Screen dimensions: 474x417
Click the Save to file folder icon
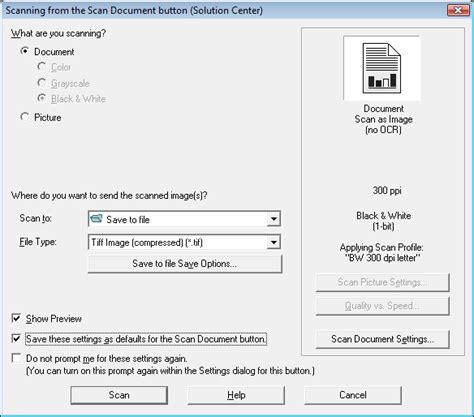click(96, 219)
